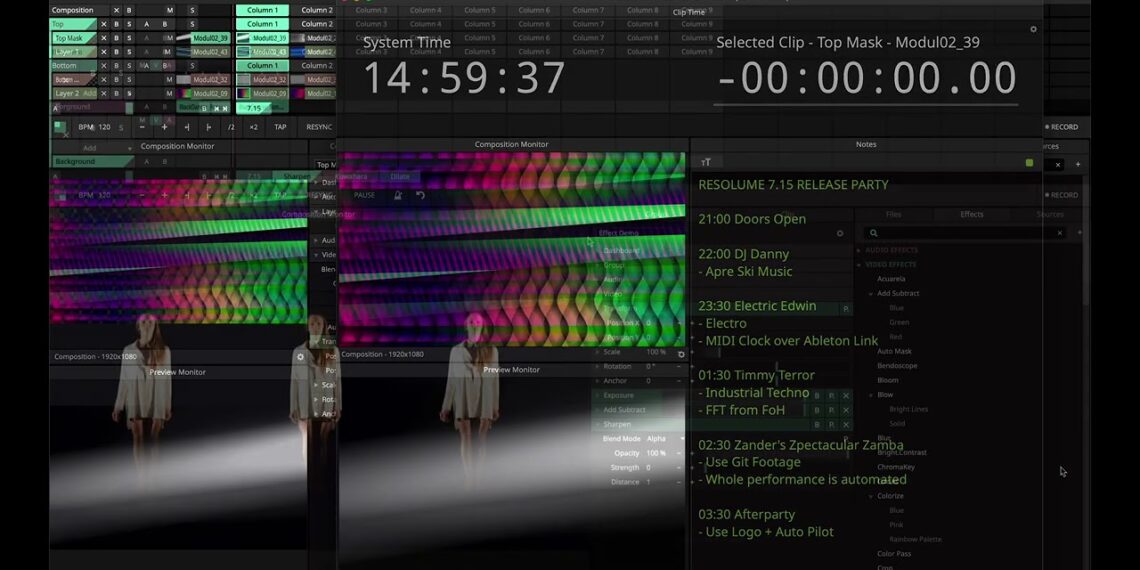
Task: Nudge tempo back with the left nudge icon
Action: (x=187, y=127)
